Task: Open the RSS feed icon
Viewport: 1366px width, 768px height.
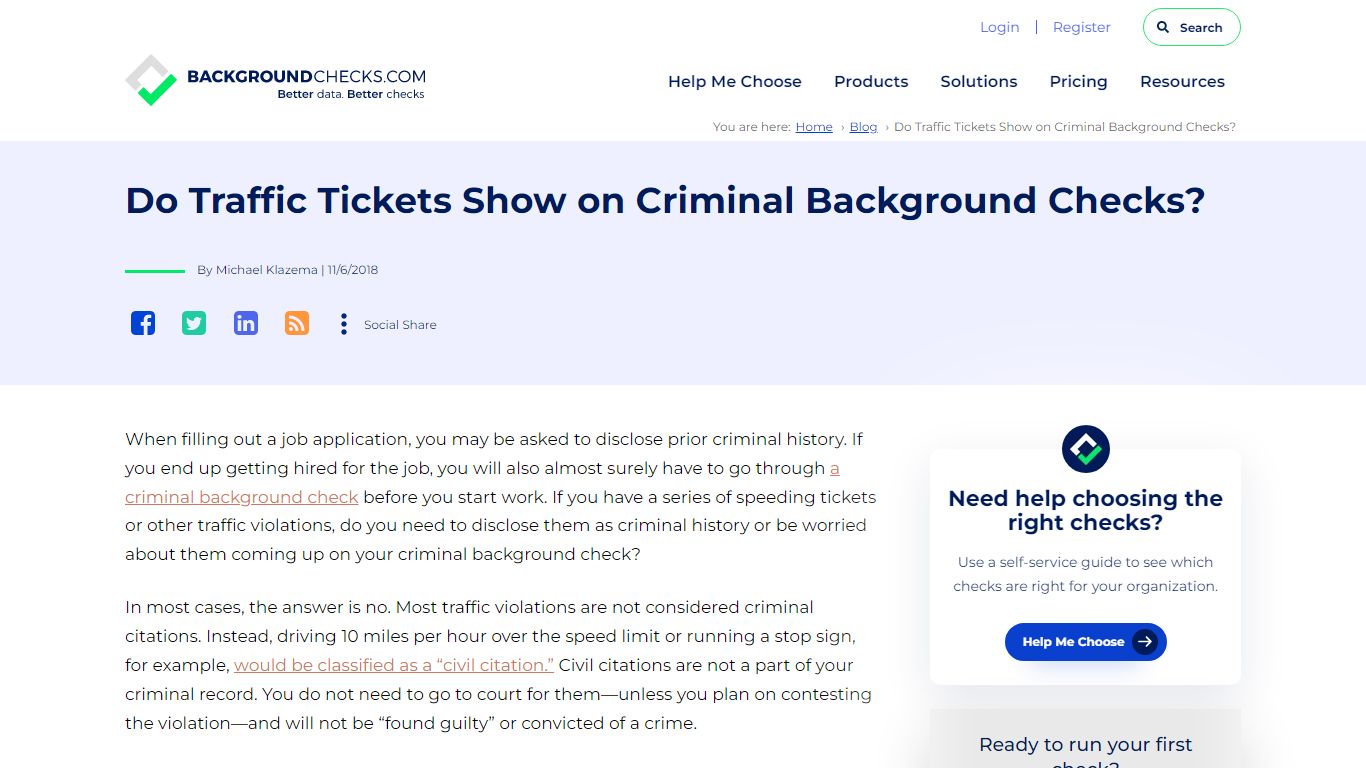Action: tap(297, 323)
